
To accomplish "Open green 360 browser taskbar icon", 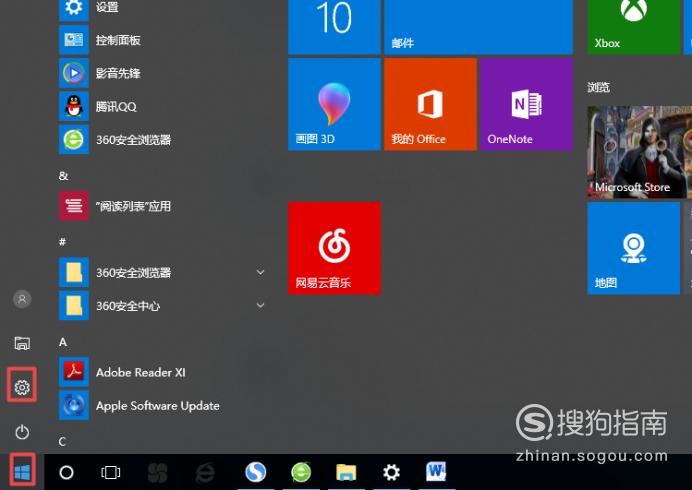I will point(301,472).
